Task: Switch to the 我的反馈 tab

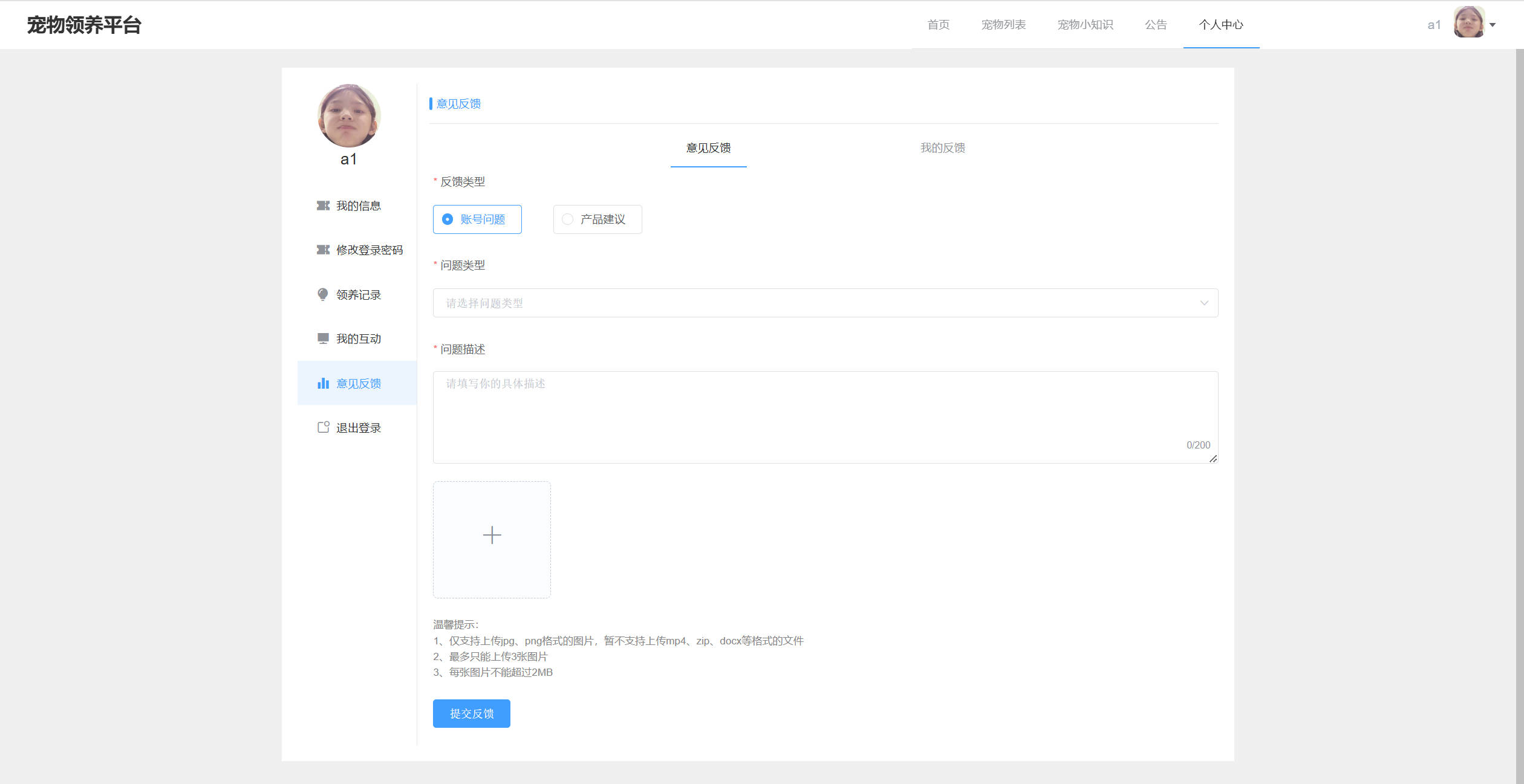Action: [x=943, y=148]
